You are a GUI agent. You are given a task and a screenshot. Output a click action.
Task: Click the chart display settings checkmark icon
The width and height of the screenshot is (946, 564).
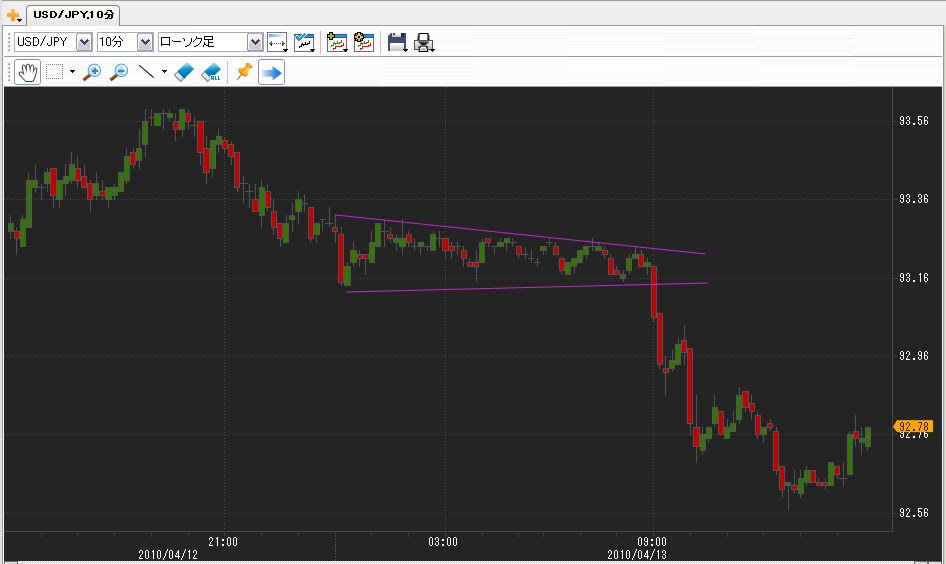[304, 43]
